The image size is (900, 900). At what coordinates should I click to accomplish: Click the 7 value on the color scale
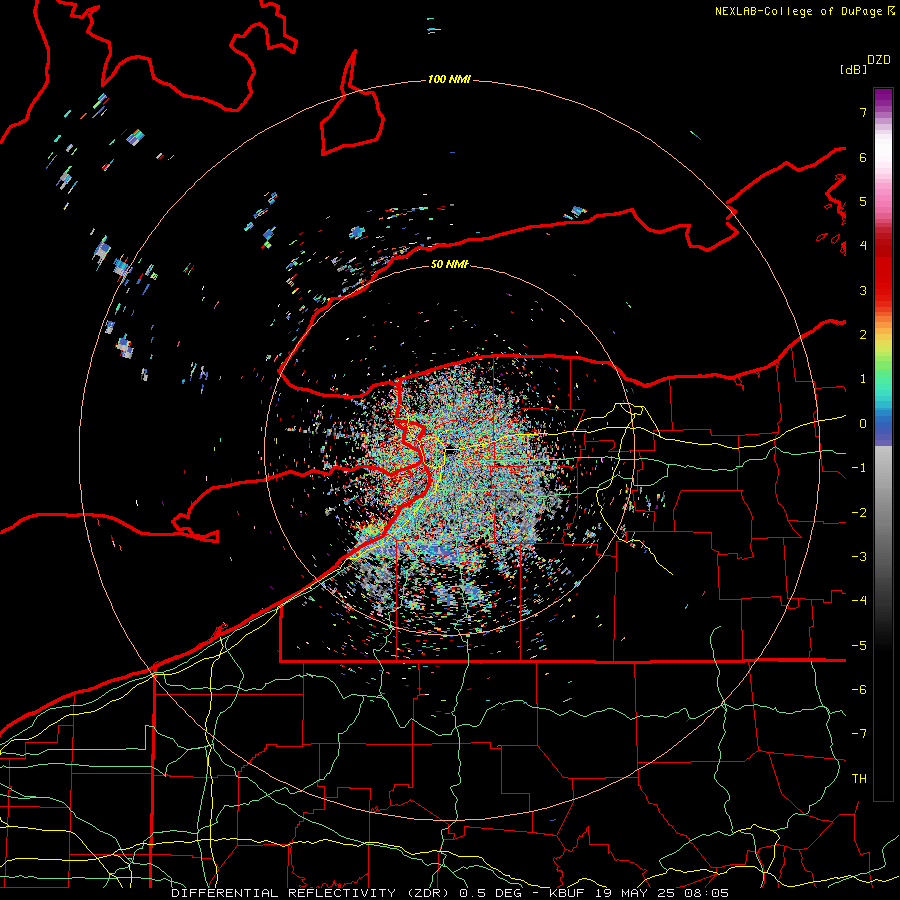click(x=863, y=112)
